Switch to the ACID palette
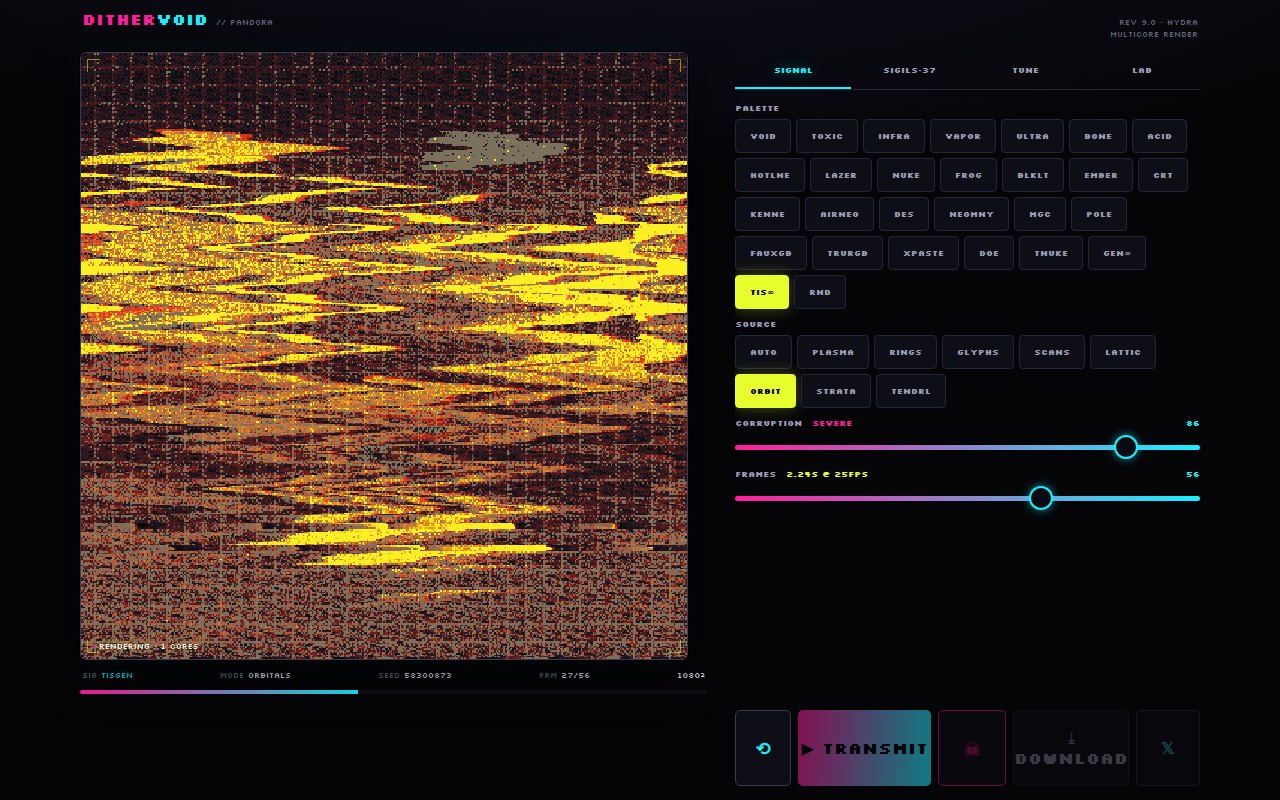This screenshot has height=800, width=1280. (1160, 136)
